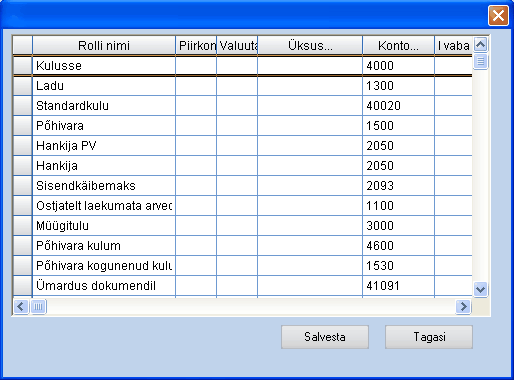Select the Ostjatelt laekumata arved cell
The image size is (514, 380).
104,206
